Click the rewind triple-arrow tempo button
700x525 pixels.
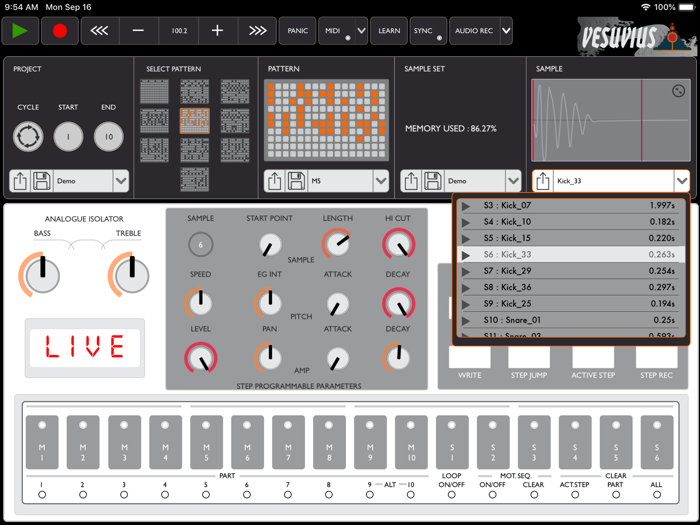(x=99, y=31)
